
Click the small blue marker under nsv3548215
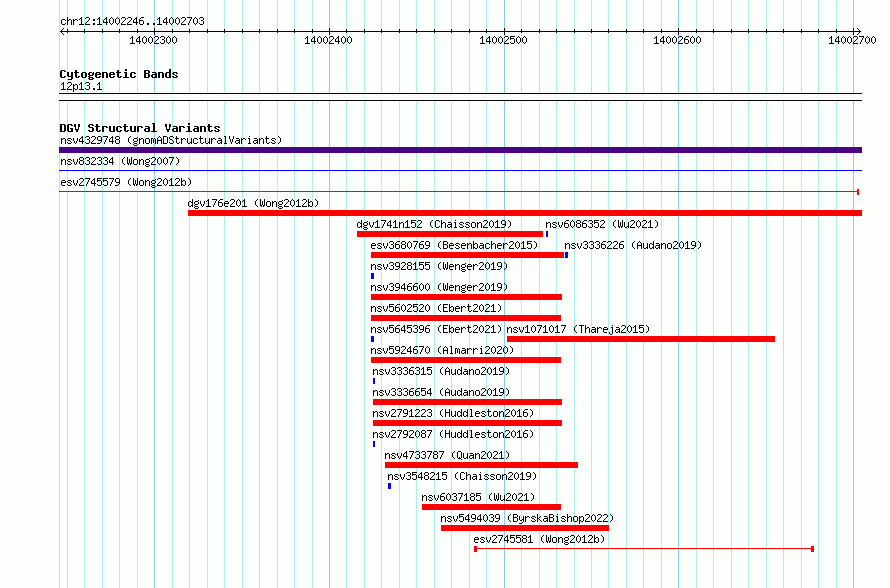point(389,486)
